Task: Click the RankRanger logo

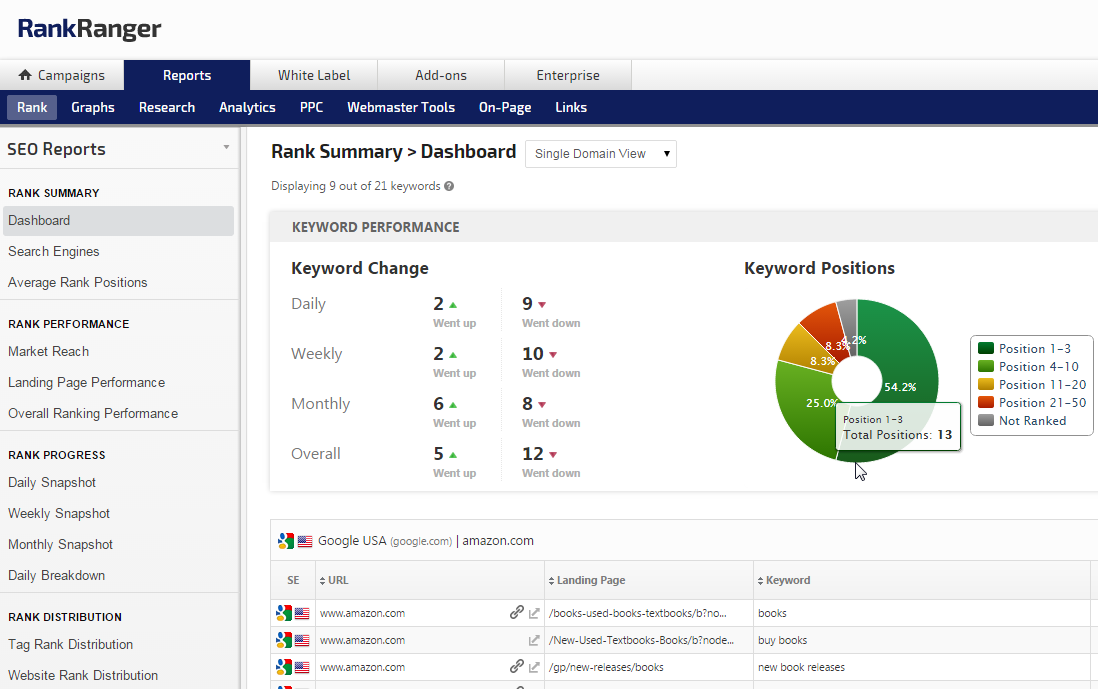Action: [89, 29]
